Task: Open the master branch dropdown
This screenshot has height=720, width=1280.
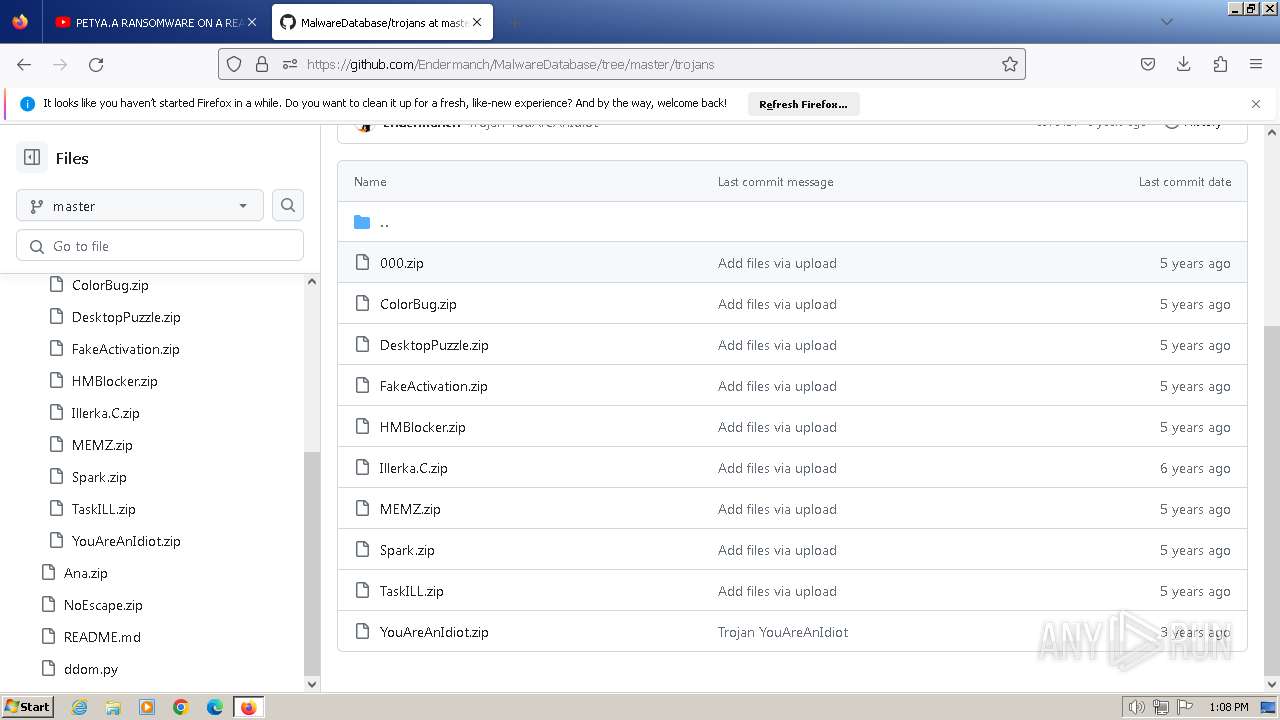Action: point(140,206)
